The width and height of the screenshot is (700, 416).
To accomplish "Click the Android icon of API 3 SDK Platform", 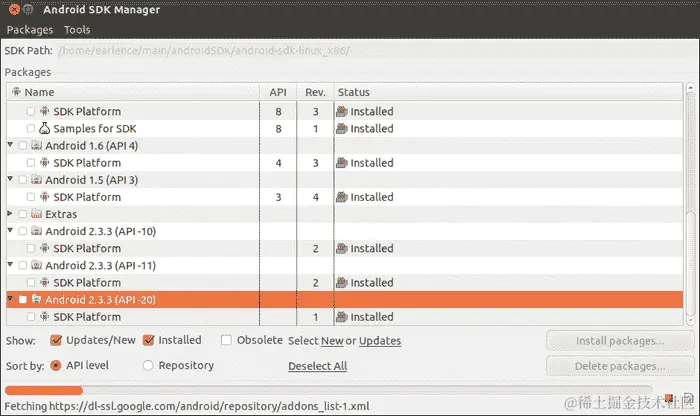I will [44, 196].
